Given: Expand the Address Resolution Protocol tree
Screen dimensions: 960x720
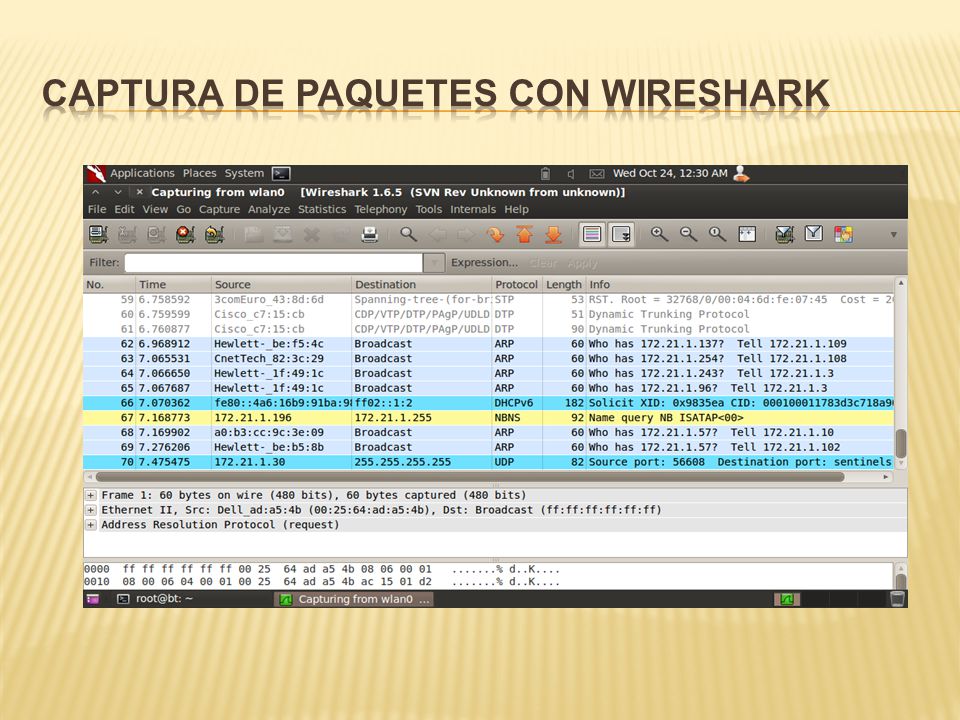Looking at the screenshot, I should tap(91, 525).
